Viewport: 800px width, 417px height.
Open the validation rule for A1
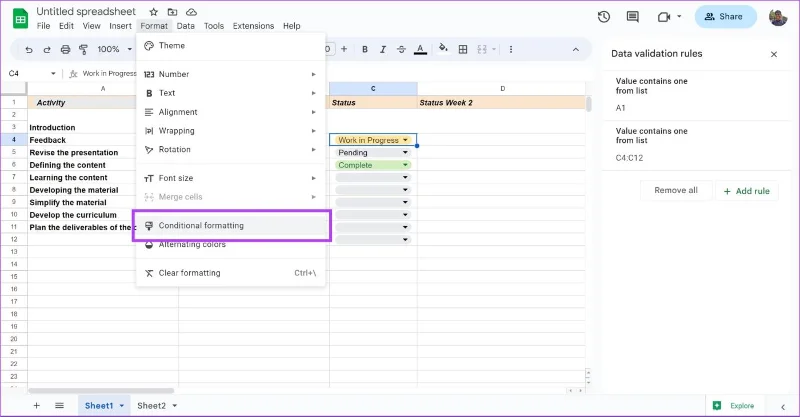pyautogui.click(x=696, y=95)
